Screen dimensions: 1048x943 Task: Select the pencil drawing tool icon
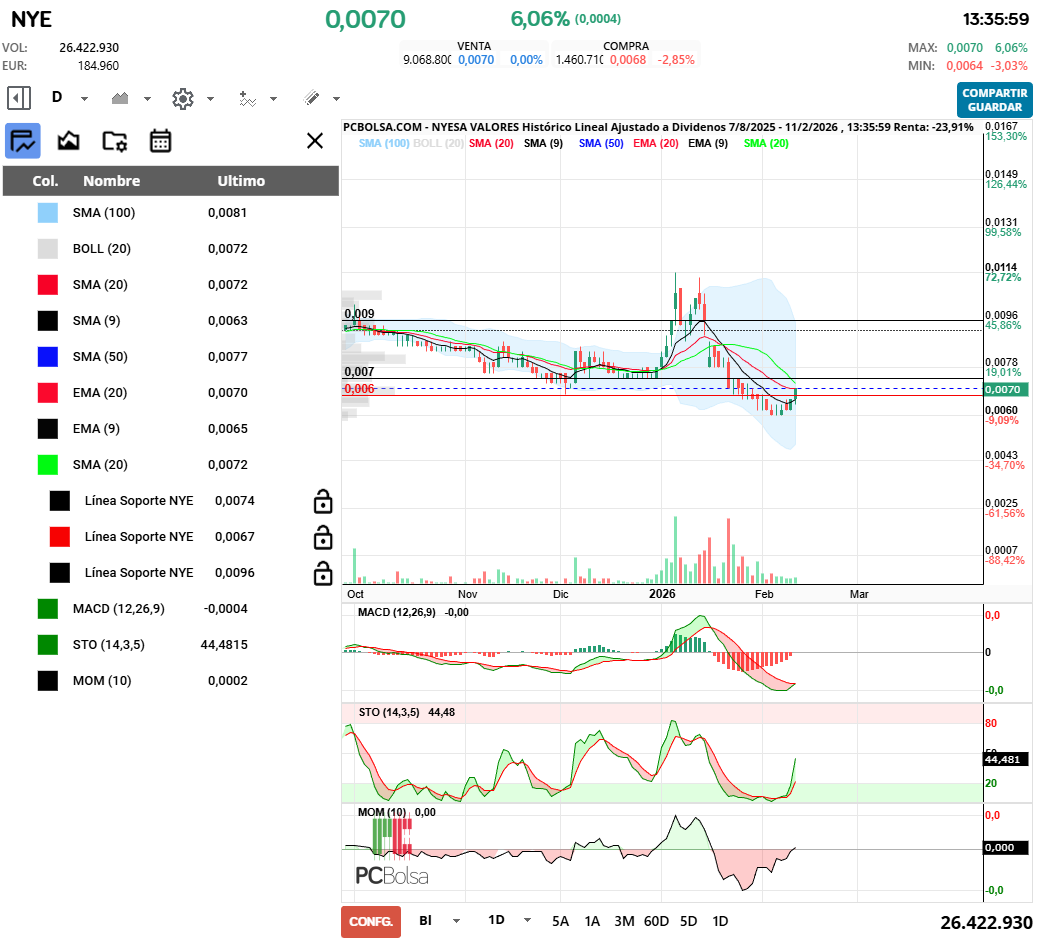[x=311, y=98]
